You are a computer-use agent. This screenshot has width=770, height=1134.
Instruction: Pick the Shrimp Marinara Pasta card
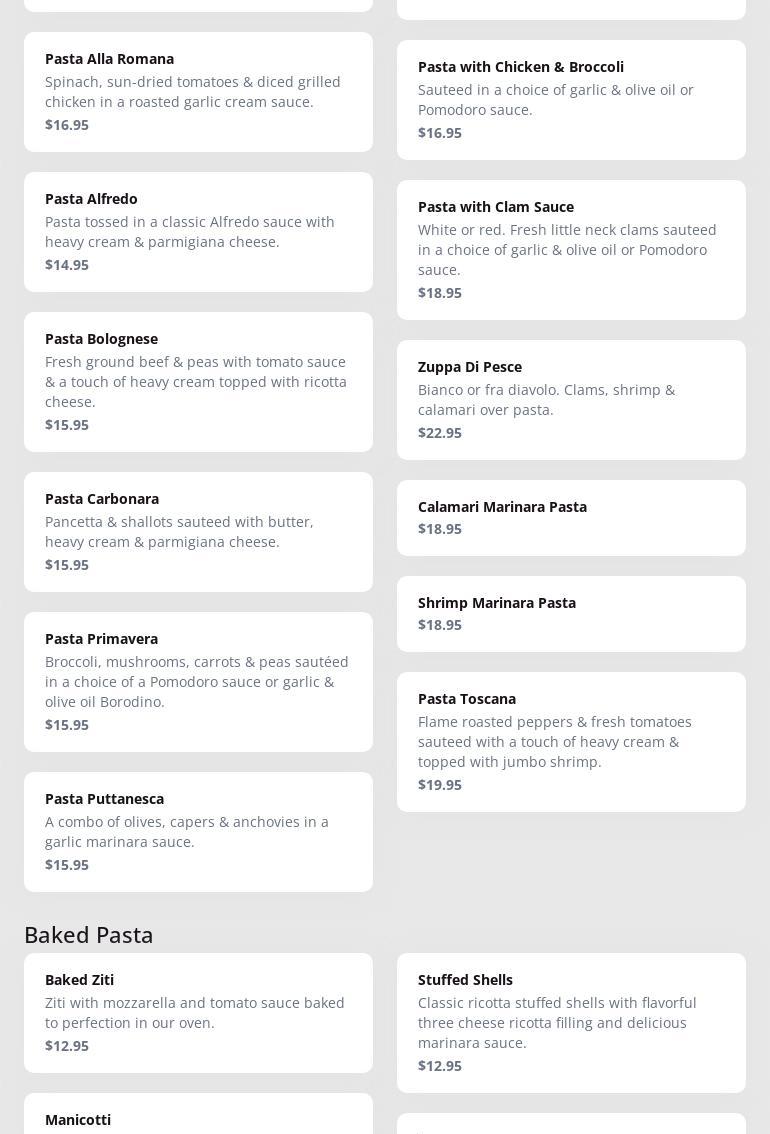pos(571,613)
